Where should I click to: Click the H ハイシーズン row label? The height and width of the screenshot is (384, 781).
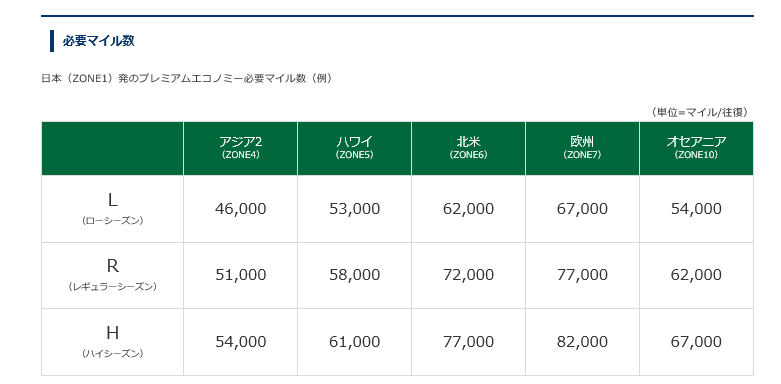pos(113,342)
